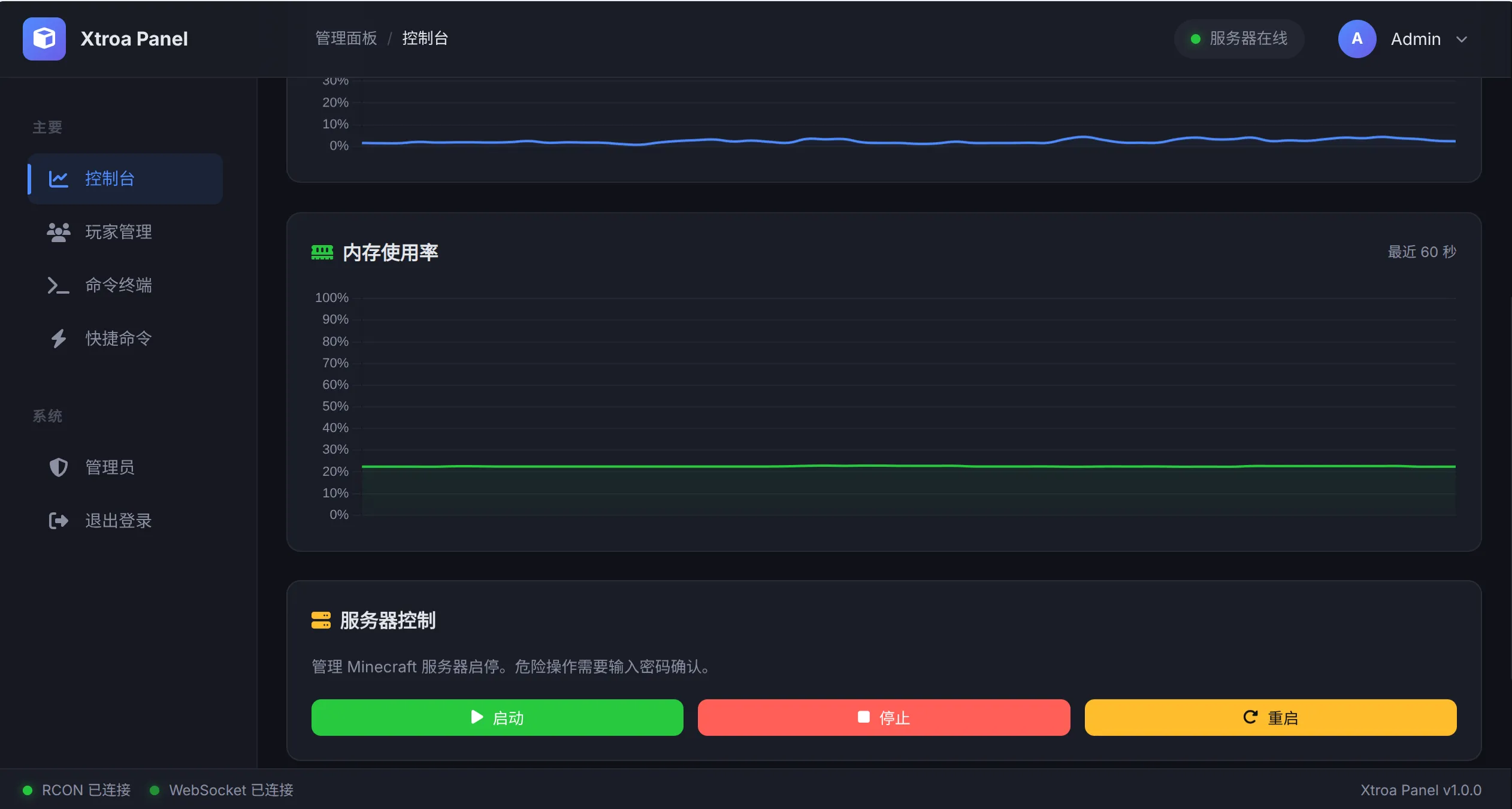
Task: Click the 管理面板 breadcrumb link
Action: (x=346, y=38)
